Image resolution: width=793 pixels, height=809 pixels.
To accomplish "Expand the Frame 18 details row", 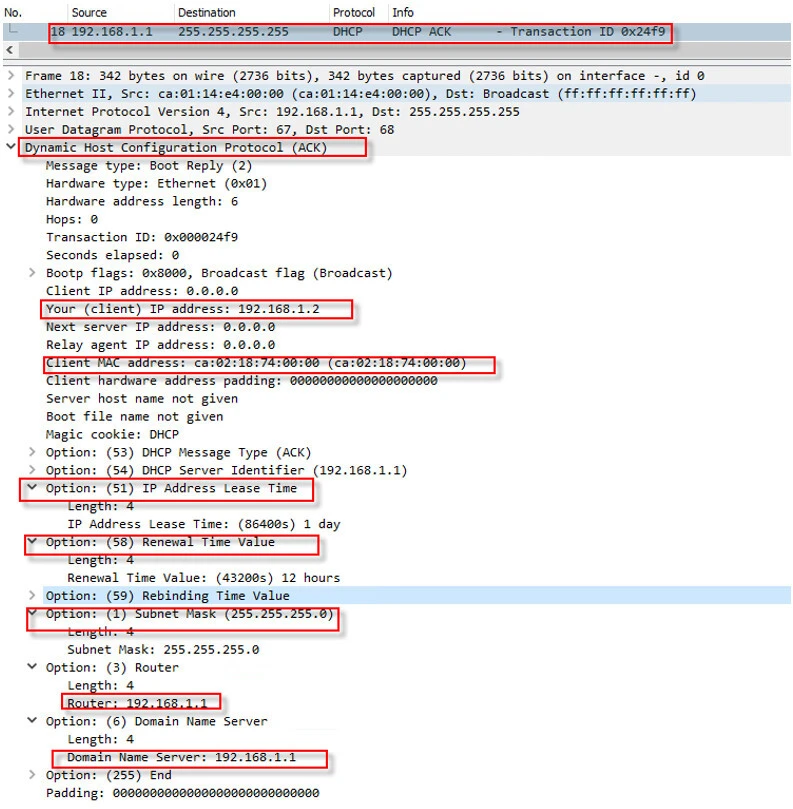I will point(11,76).
